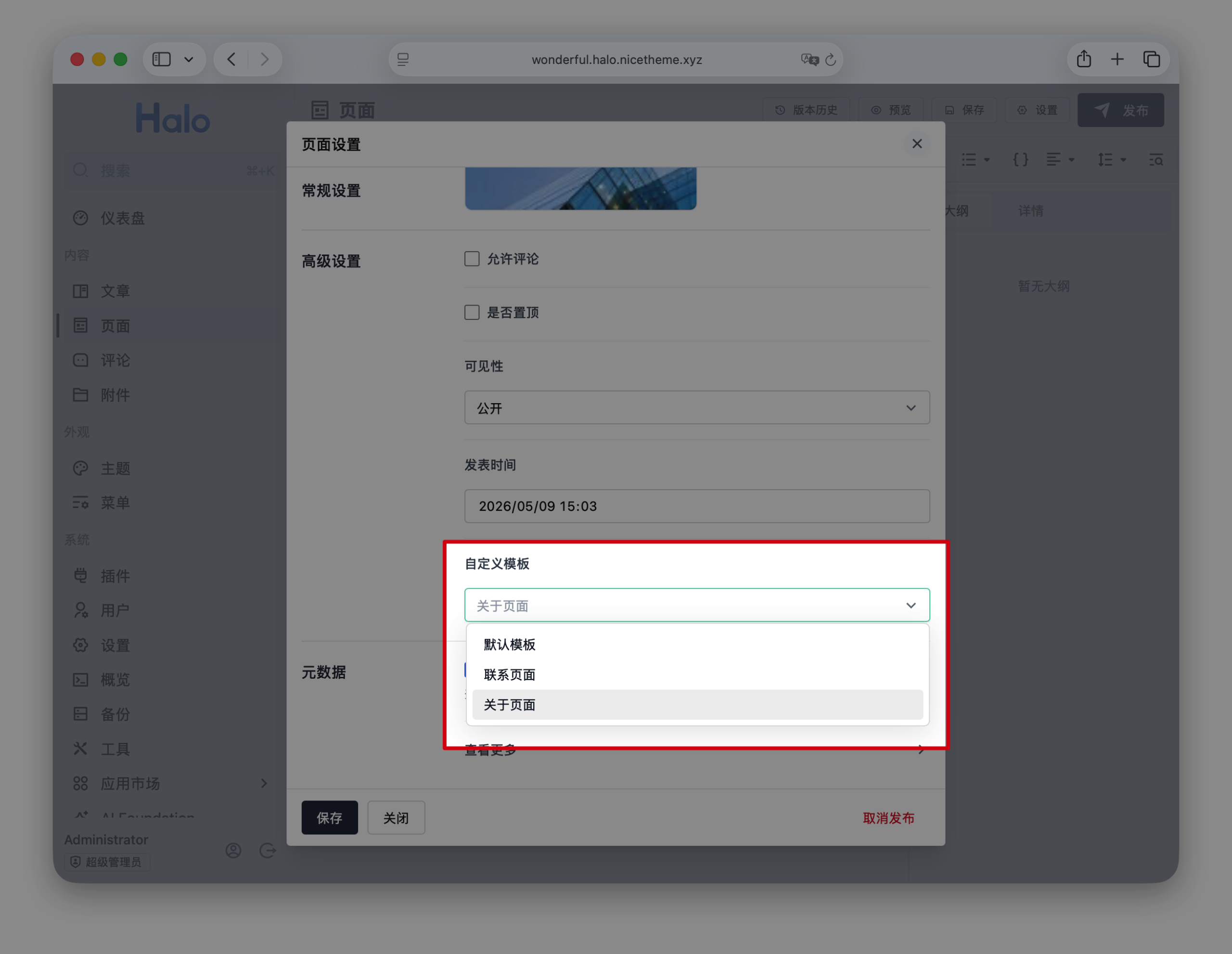The height and width of the screenshot is (954, 1232).
Task: Click the page icon beside 页面 title
Action: [320, 110]
